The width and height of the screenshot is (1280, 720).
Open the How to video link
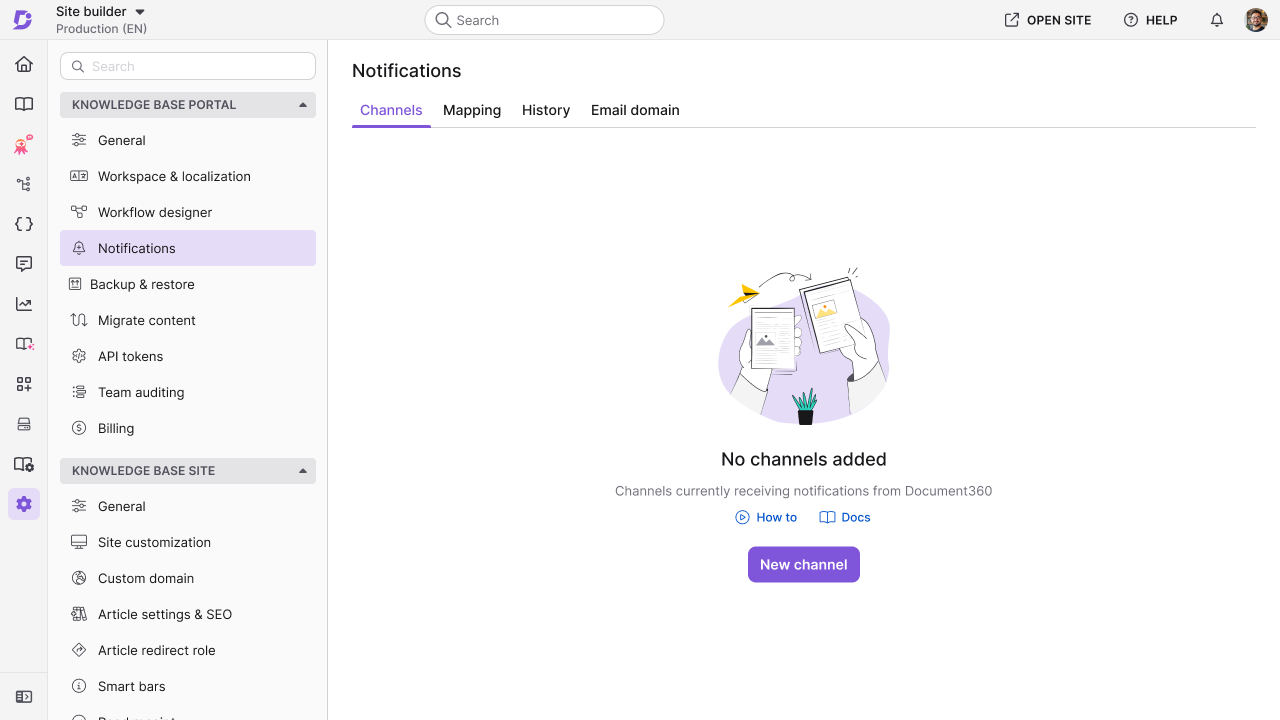(766, 517)
